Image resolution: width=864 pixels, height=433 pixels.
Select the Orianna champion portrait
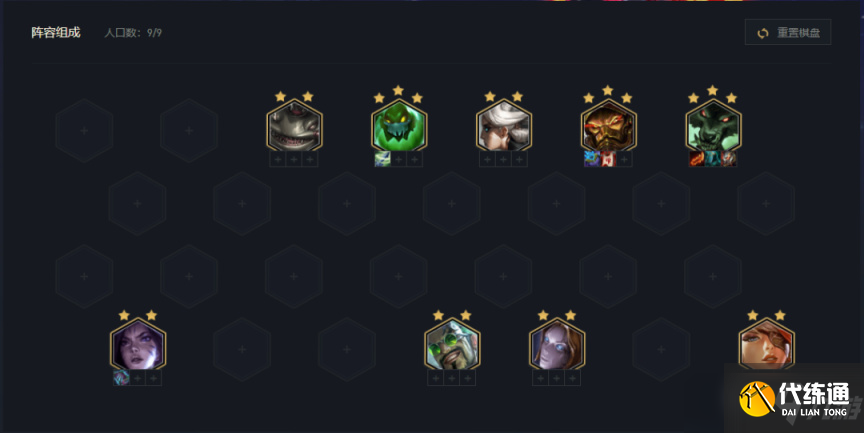click(557, 344)
